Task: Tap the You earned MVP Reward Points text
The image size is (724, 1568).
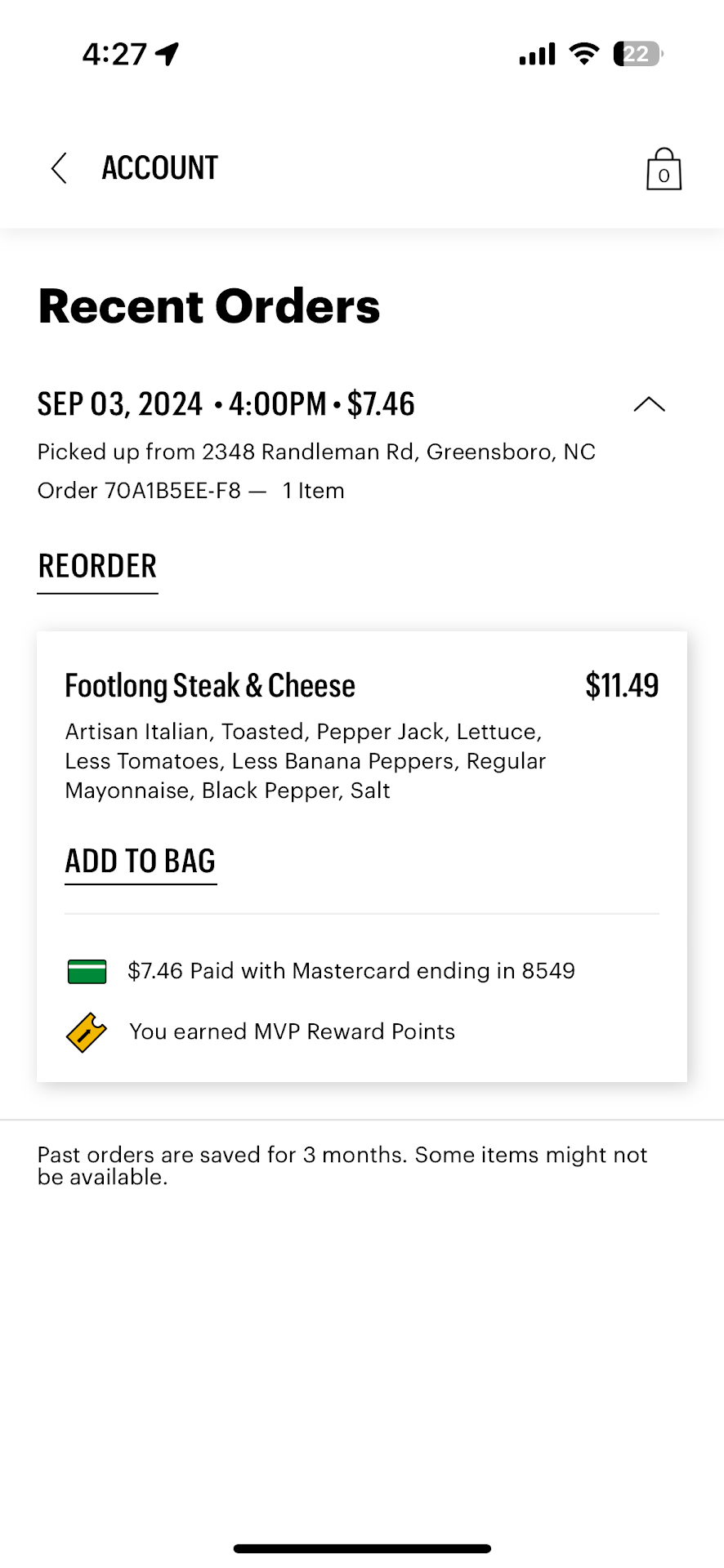Action: pos(292,1032)
